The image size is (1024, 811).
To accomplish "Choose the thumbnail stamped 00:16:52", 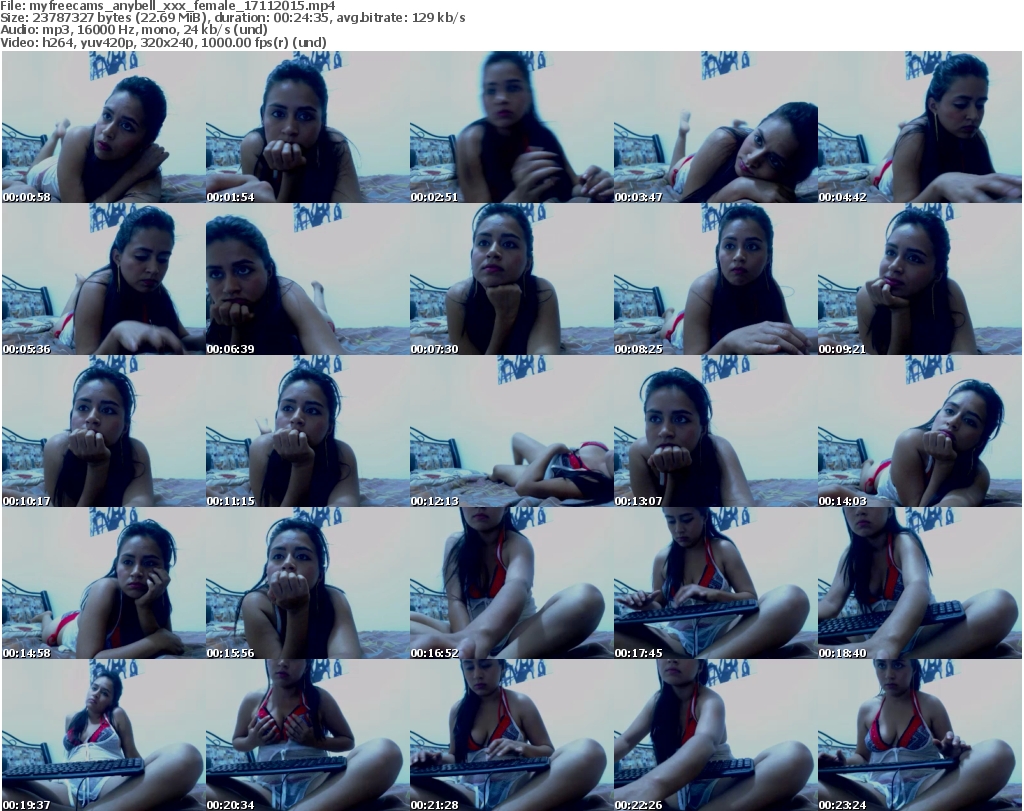I will tap(511, 583).
